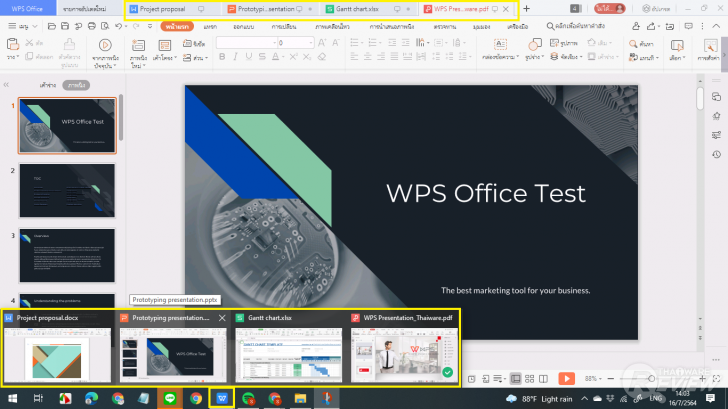The image size is (728, 409).
Task: Open Print Preview icon
Action: click(x=105, y=26)
